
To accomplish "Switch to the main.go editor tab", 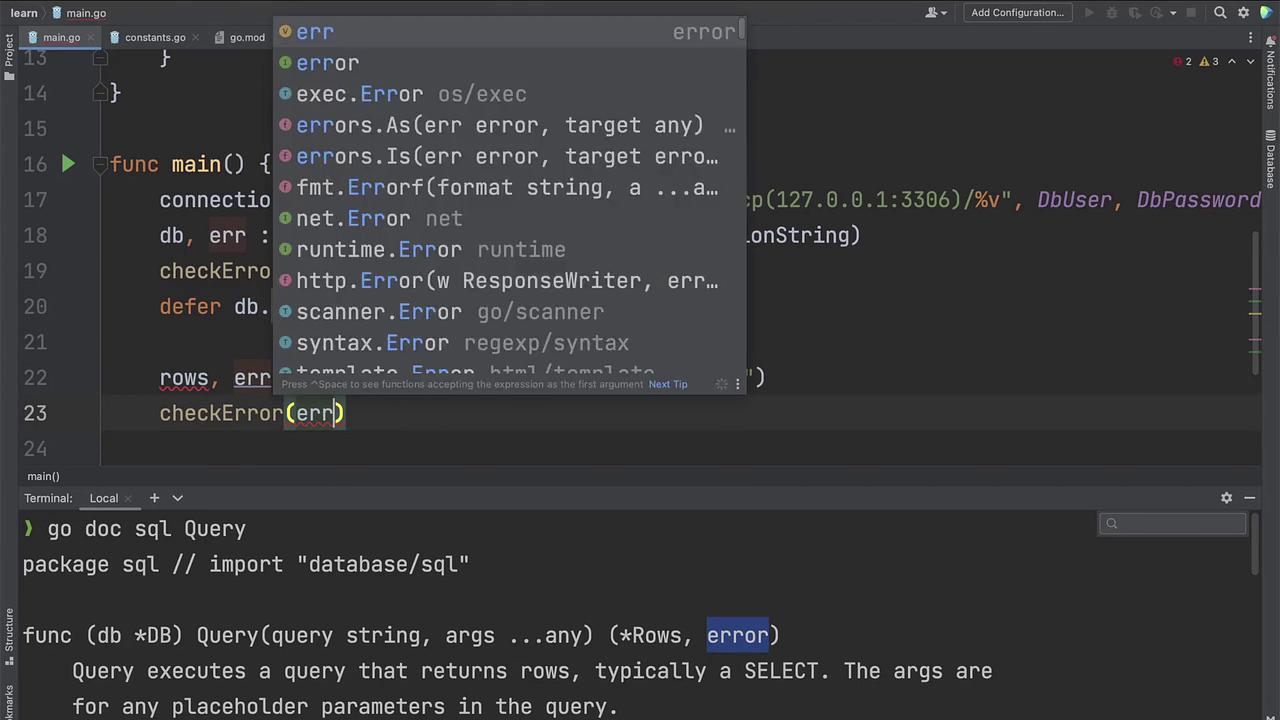I will coord(61,38).
